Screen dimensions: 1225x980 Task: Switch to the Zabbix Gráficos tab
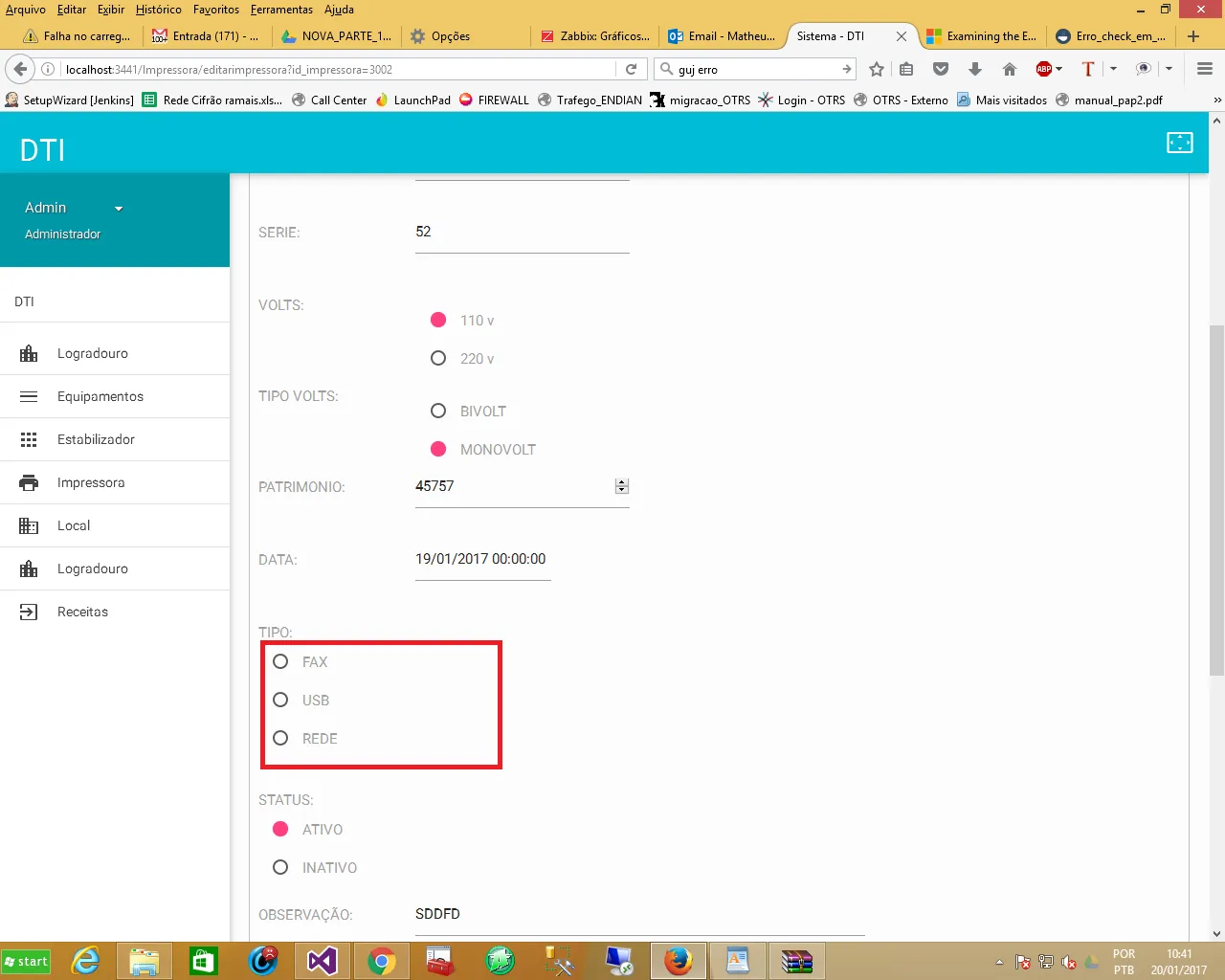coord(595,36)
